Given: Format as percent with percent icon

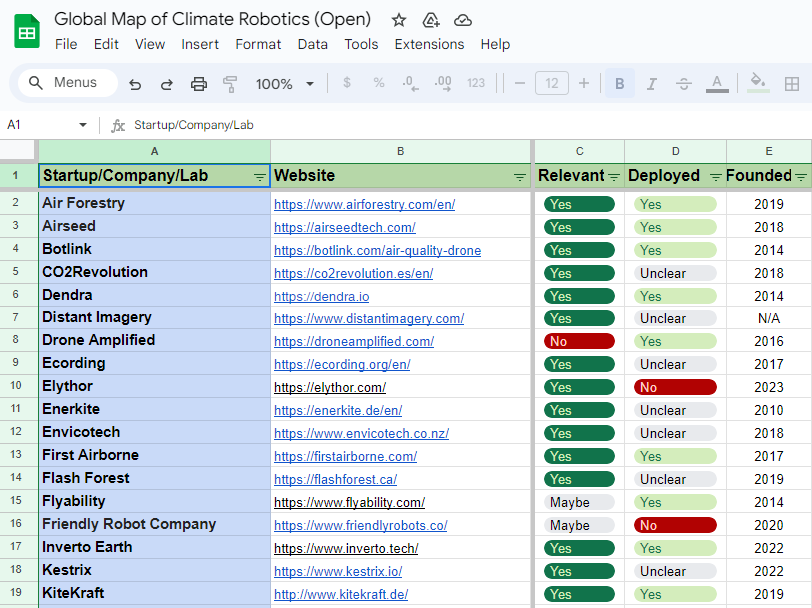Looking at the screenshot, I should point(379,83).
